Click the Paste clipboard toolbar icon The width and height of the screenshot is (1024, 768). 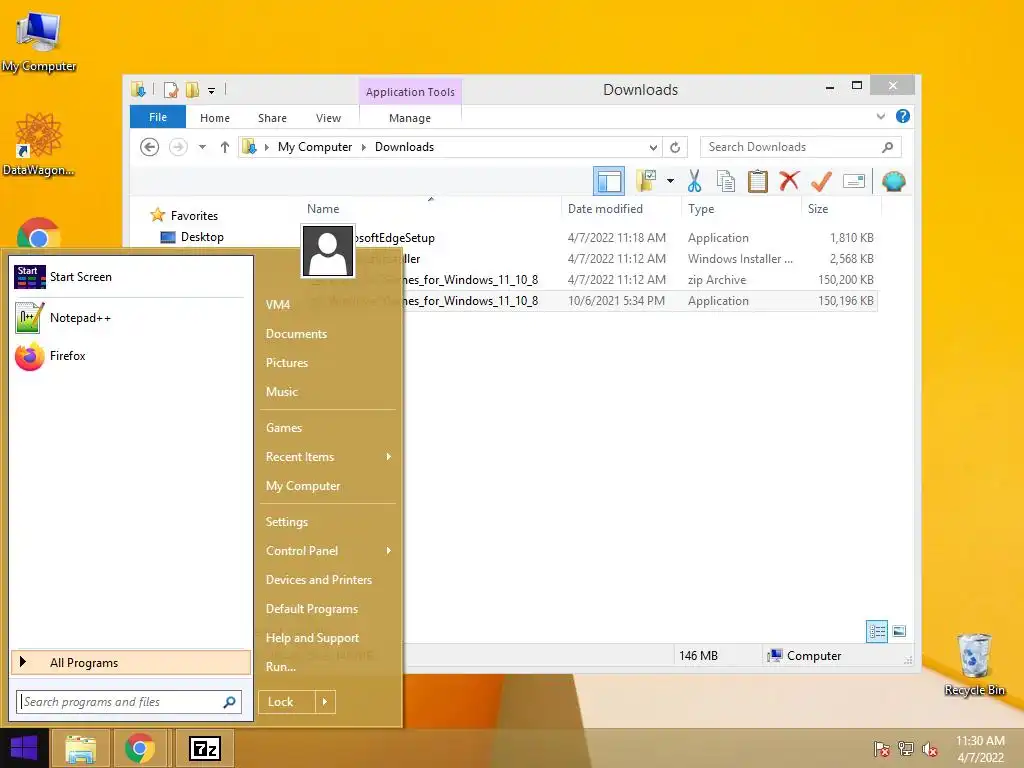click(x=758, y=181)
